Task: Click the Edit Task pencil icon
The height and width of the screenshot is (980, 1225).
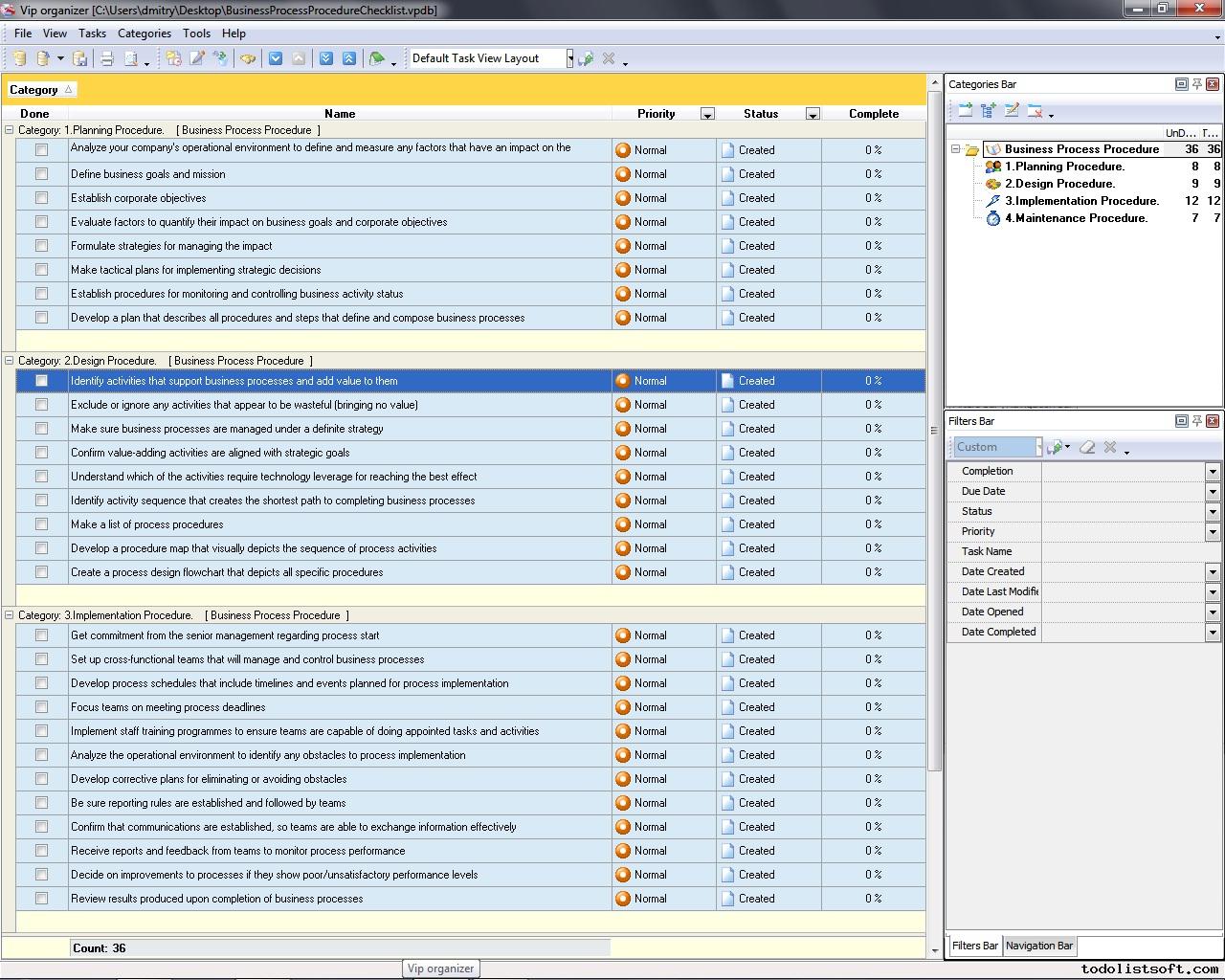Action: point(197,58)
